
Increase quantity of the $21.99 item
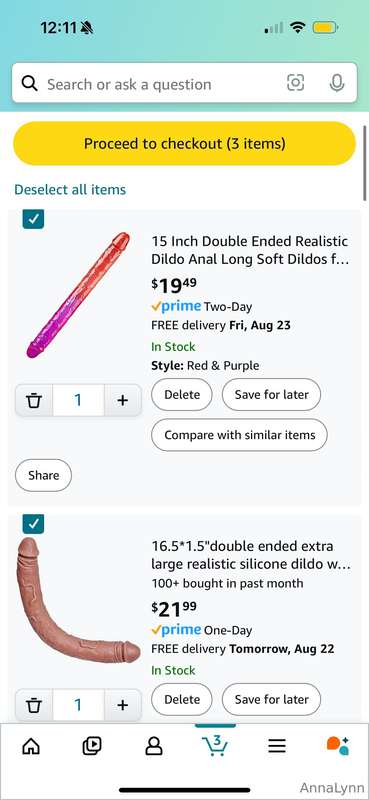pos(122,705)
